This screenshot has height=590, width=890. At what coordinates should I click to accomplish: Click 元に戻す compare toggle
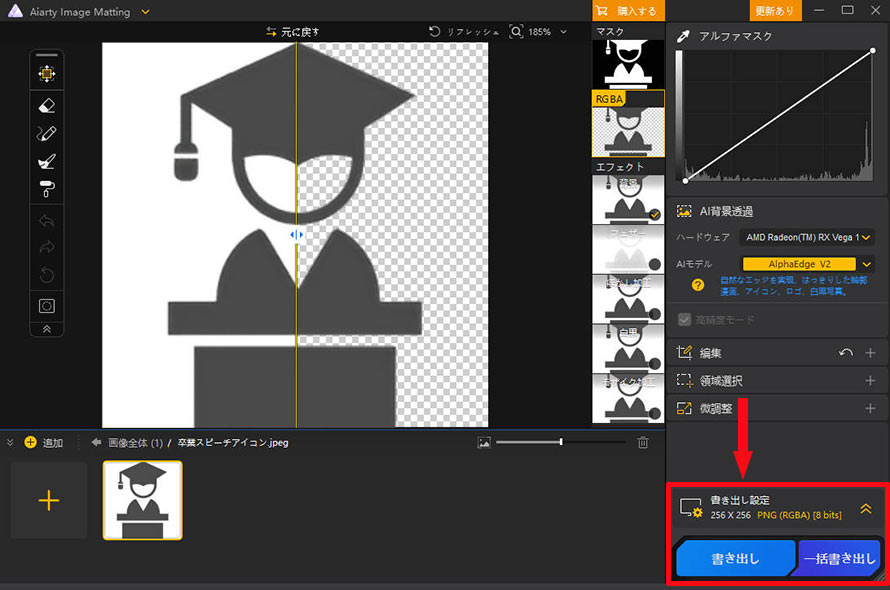(x=293, y=32)
